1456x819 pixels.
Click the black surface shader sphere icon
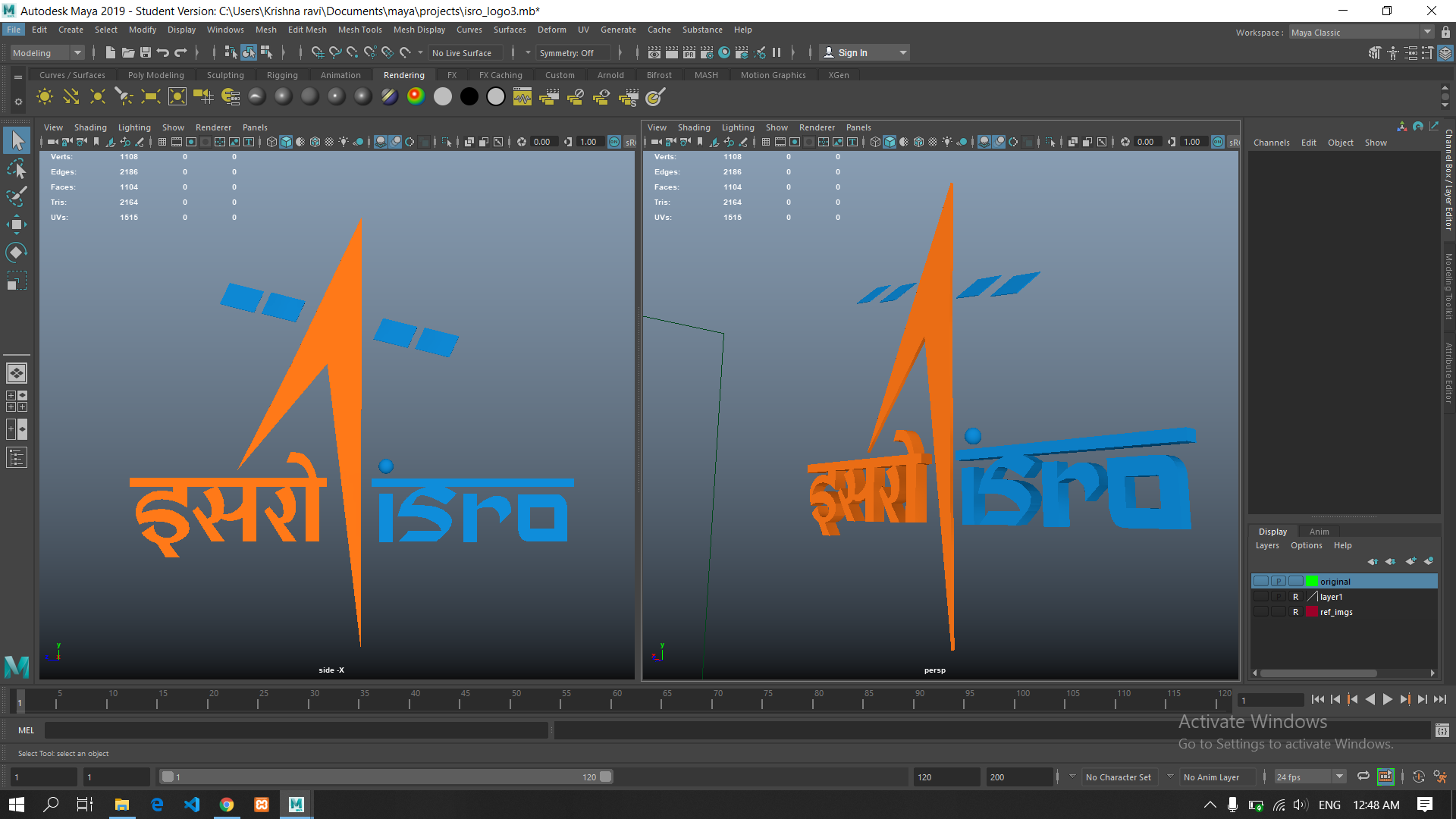469,96
